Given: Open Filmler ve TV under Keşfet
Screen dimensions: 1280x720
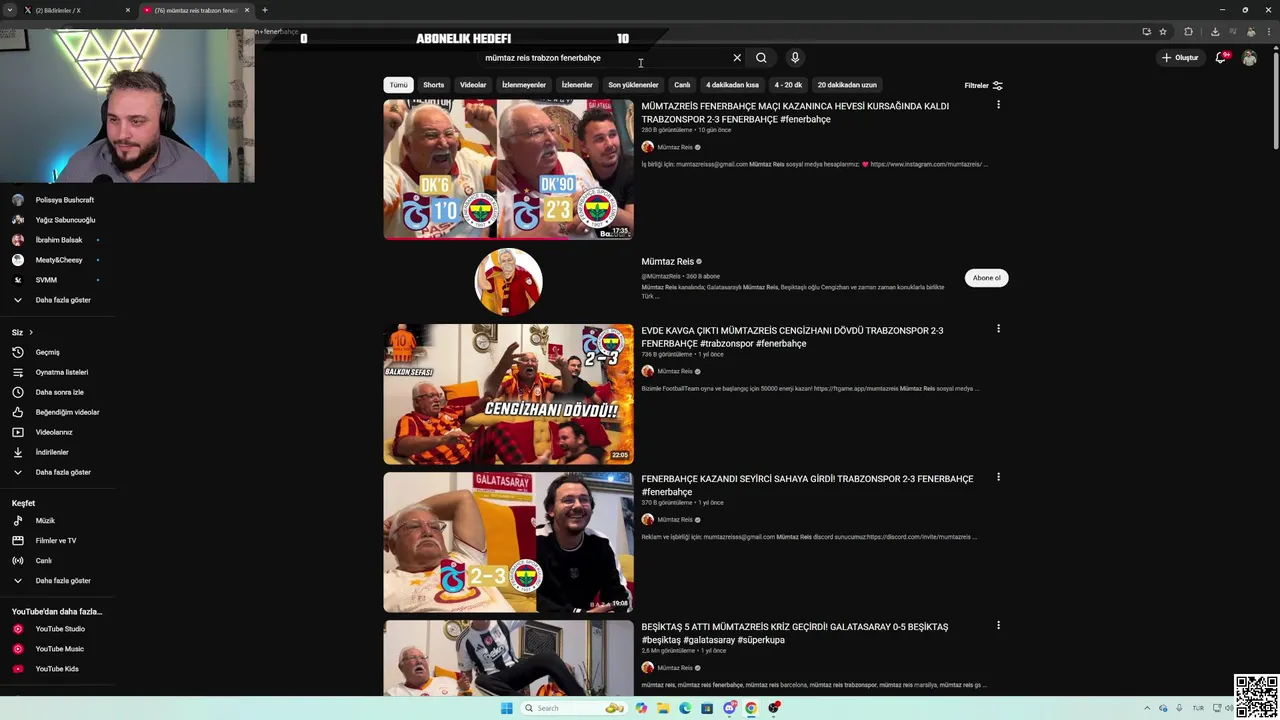Looking at the screenshot, I should (x=56, y=541).
